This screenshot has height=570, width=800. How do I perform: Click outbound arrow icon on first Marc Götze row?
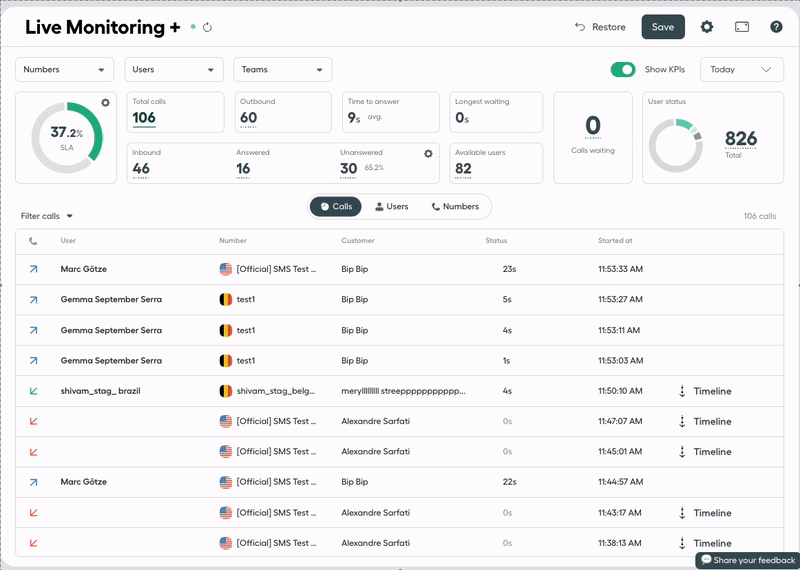pos(33,269)
